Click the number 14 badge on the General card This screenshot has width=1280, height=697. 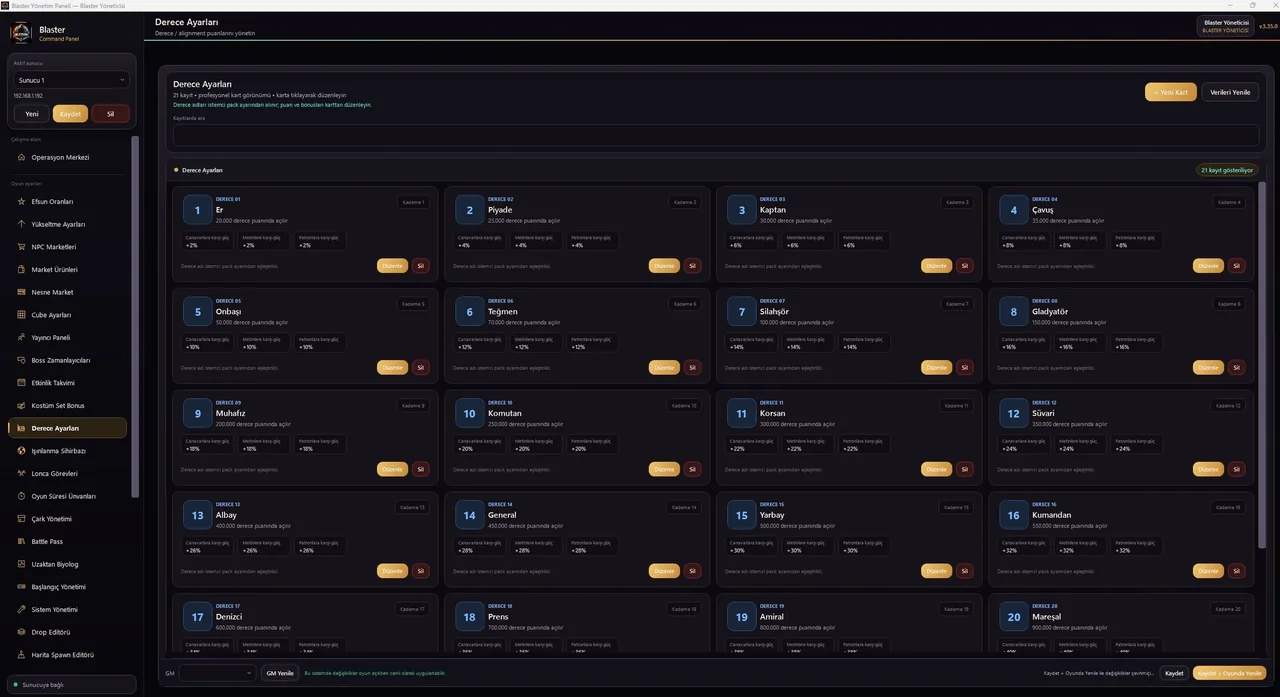coord(470,515)
